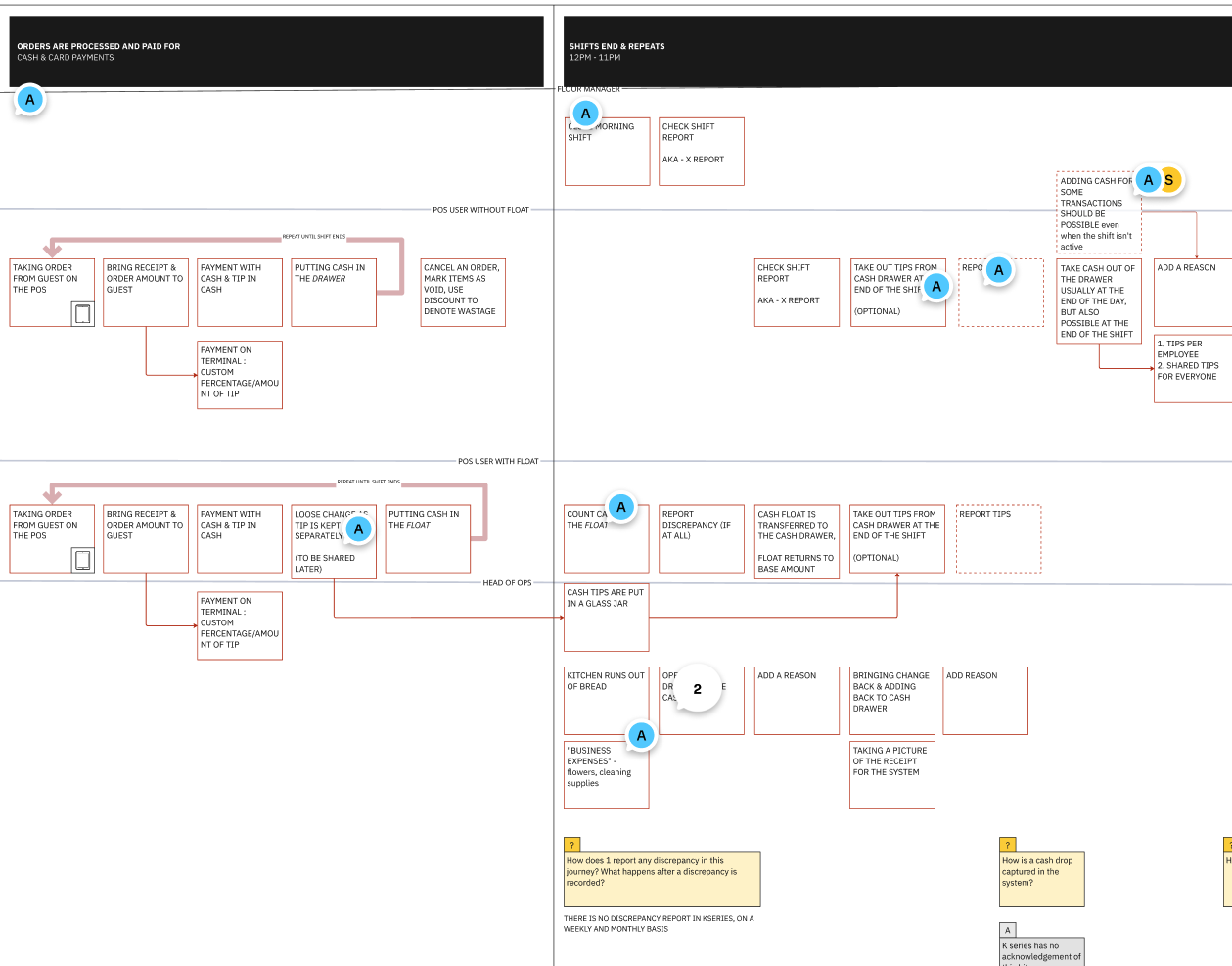The width and height of the screenshot is (1232, 966).
Task: Select the Tips Per Employee card
Action: 1193,369
